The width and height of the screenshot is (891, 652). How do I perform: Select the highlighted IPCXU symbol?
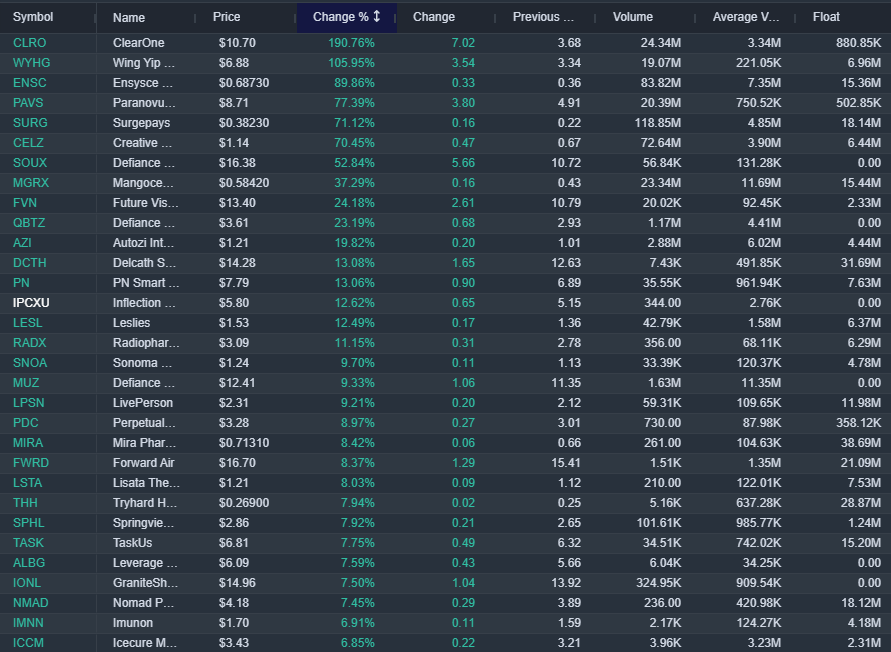pyautogui.click(x=31, y=303)
